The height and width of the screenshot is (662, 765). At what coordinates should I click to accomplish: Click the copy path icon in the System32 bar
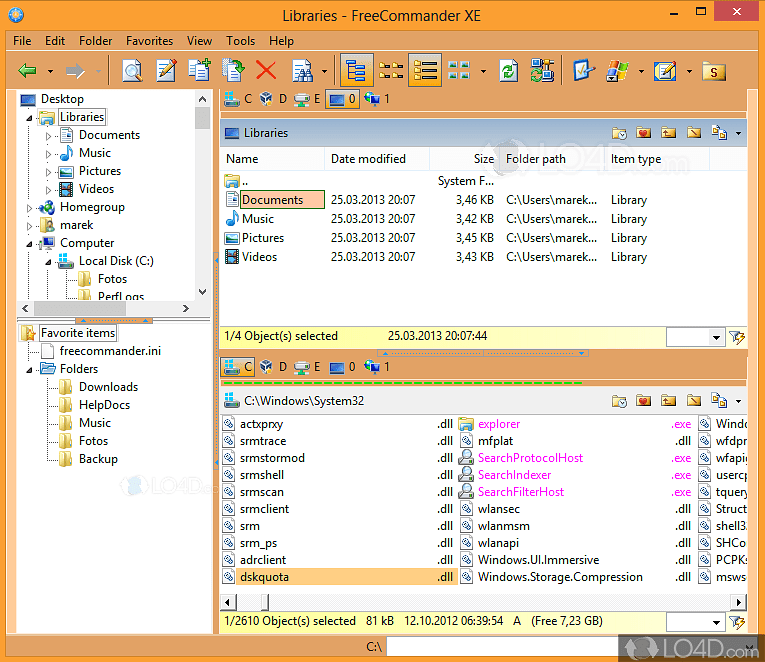pos(719,401)
